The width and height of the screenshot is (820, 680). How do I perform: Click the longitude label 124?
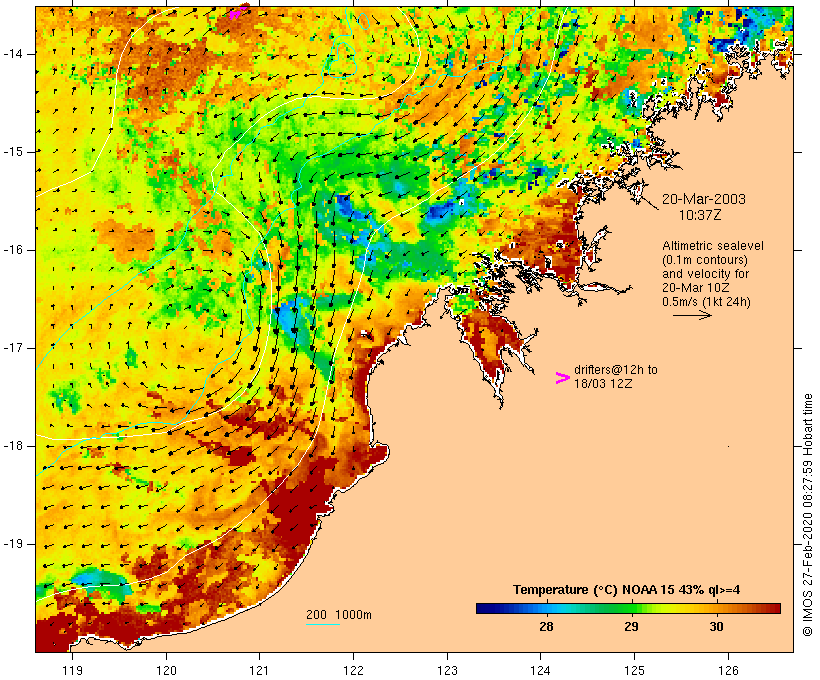tap(541, 670)
